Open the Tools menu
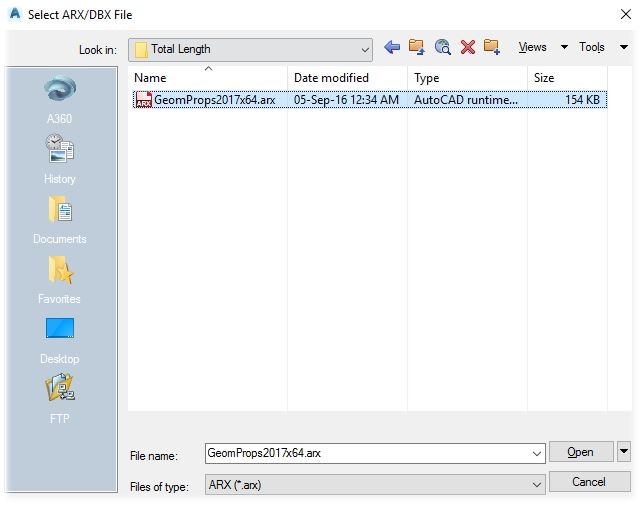Screen dimensions: 641x505 click(x=592, y=47)
